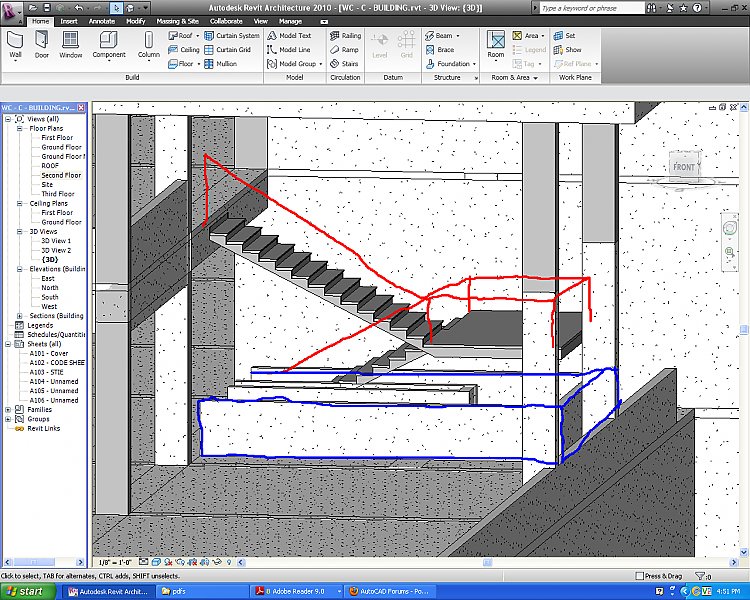The height and width of the screenshot is (600, 750).
Task: Switch to the Modify ribbon tab
Action: pos(136,21)
